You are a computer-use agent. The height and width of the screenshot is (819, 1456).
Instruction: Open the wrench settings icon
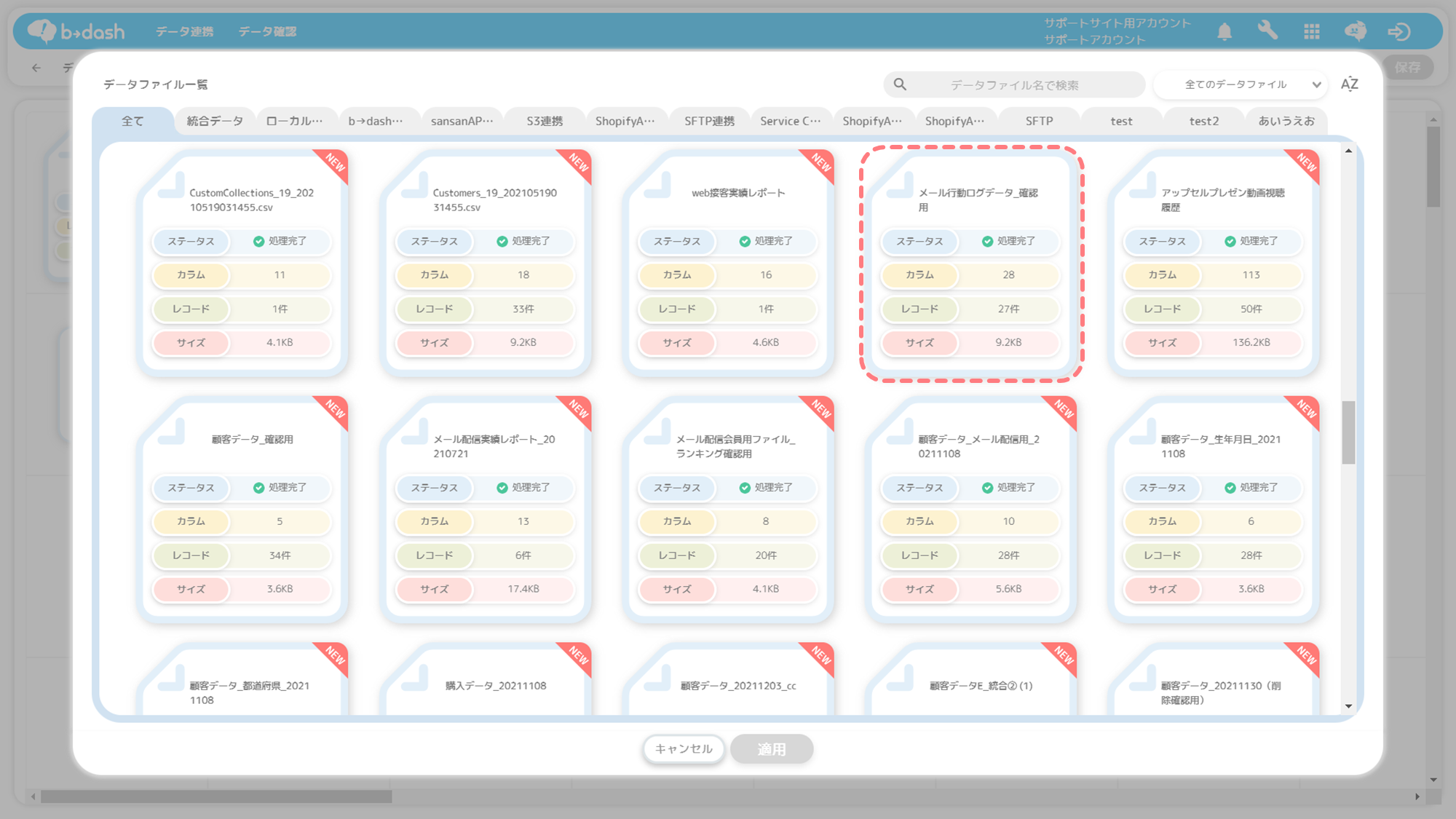pos(1267,31)
